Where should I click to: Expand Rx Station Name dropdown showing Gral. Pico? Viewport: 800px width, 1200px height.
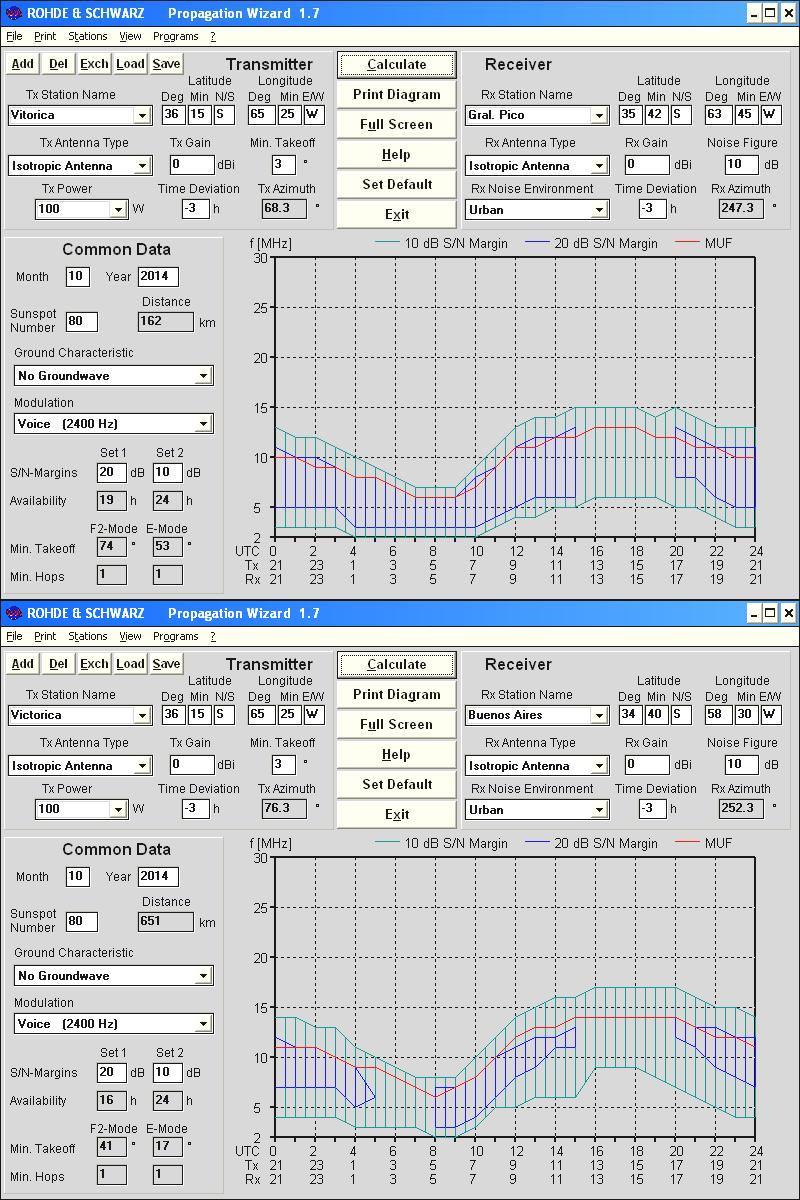[599, 115]
